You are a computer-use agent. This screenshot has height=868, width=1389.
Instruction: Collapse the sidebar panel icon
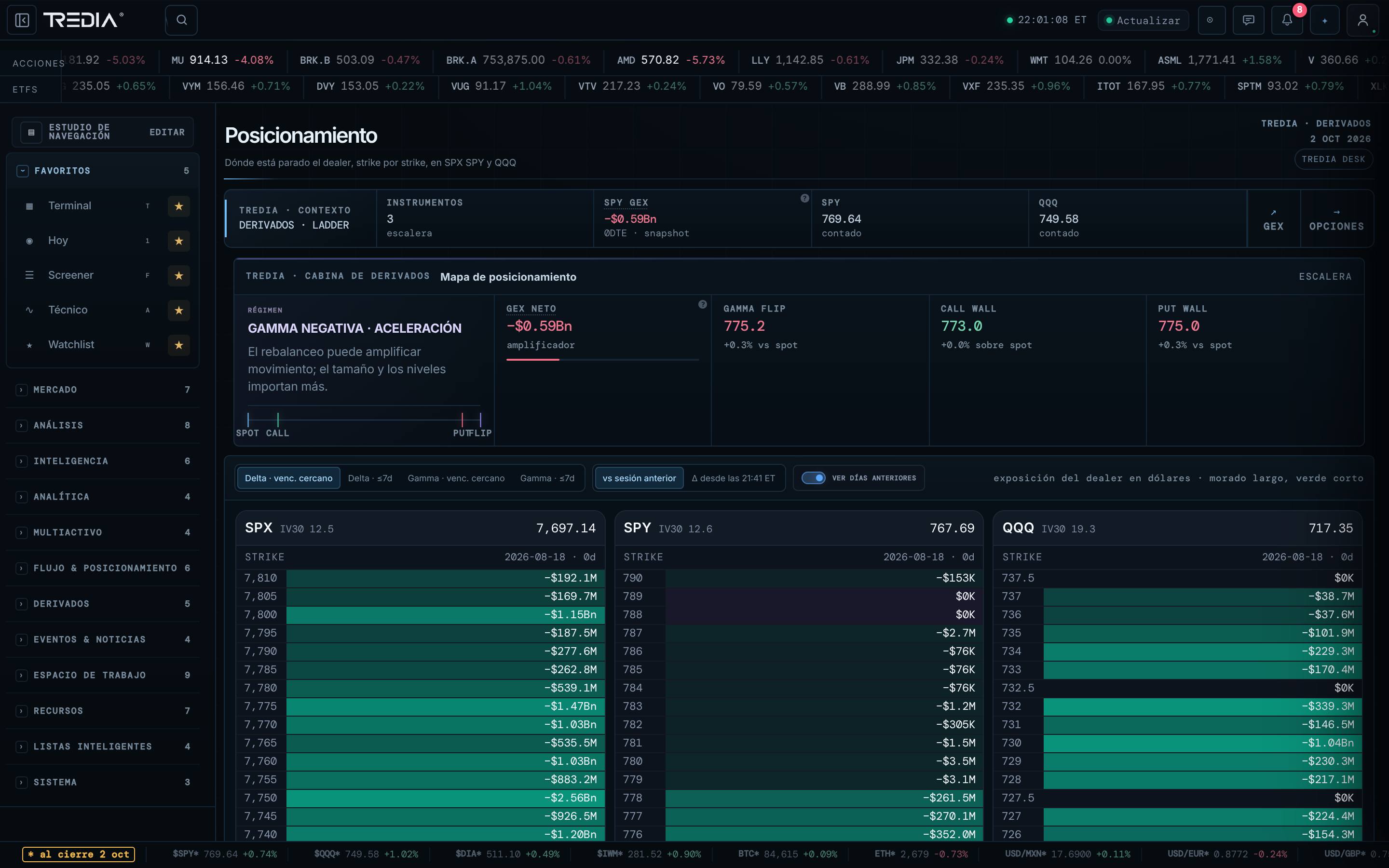(x=22, y=20)
